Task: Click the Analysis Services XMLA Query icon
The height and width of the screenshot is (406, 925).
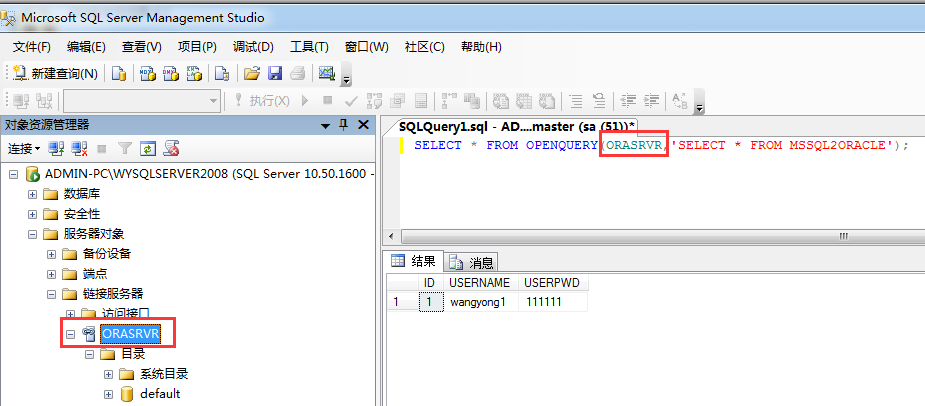Action: [194, 74]
